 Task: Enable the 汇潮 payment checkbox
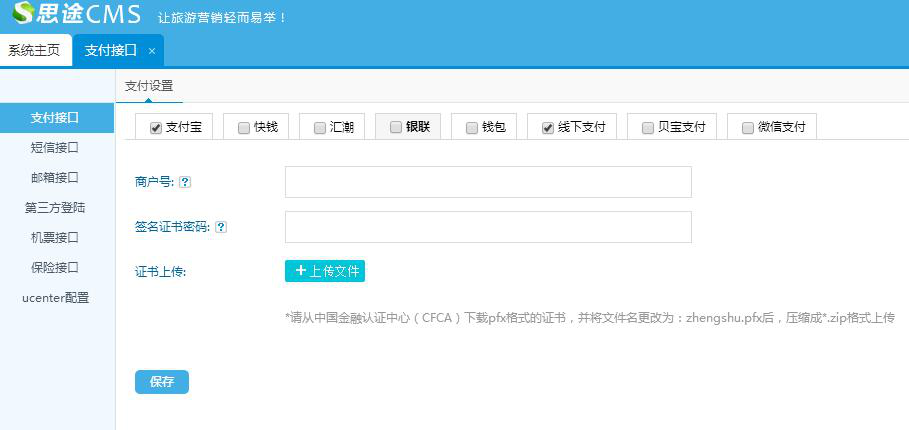click(319, 128)
